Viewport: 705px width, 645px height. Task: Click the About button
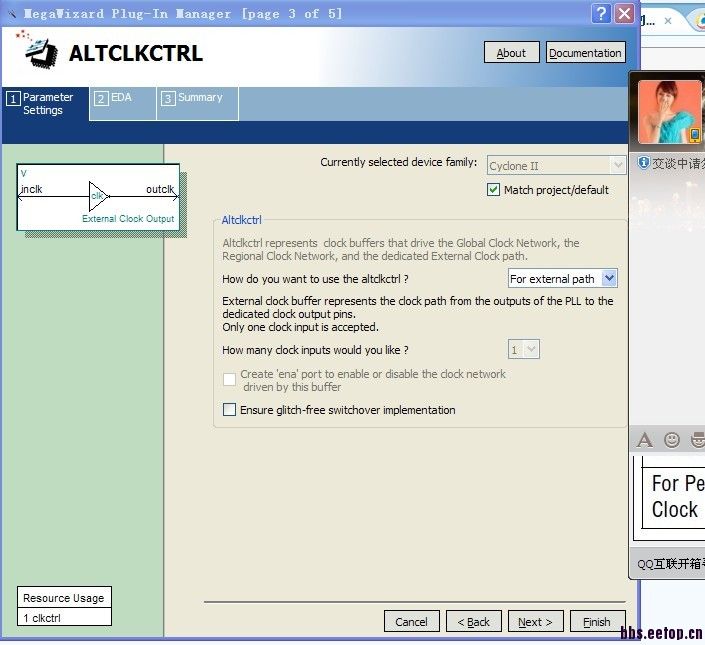click(x=512, y=53)
